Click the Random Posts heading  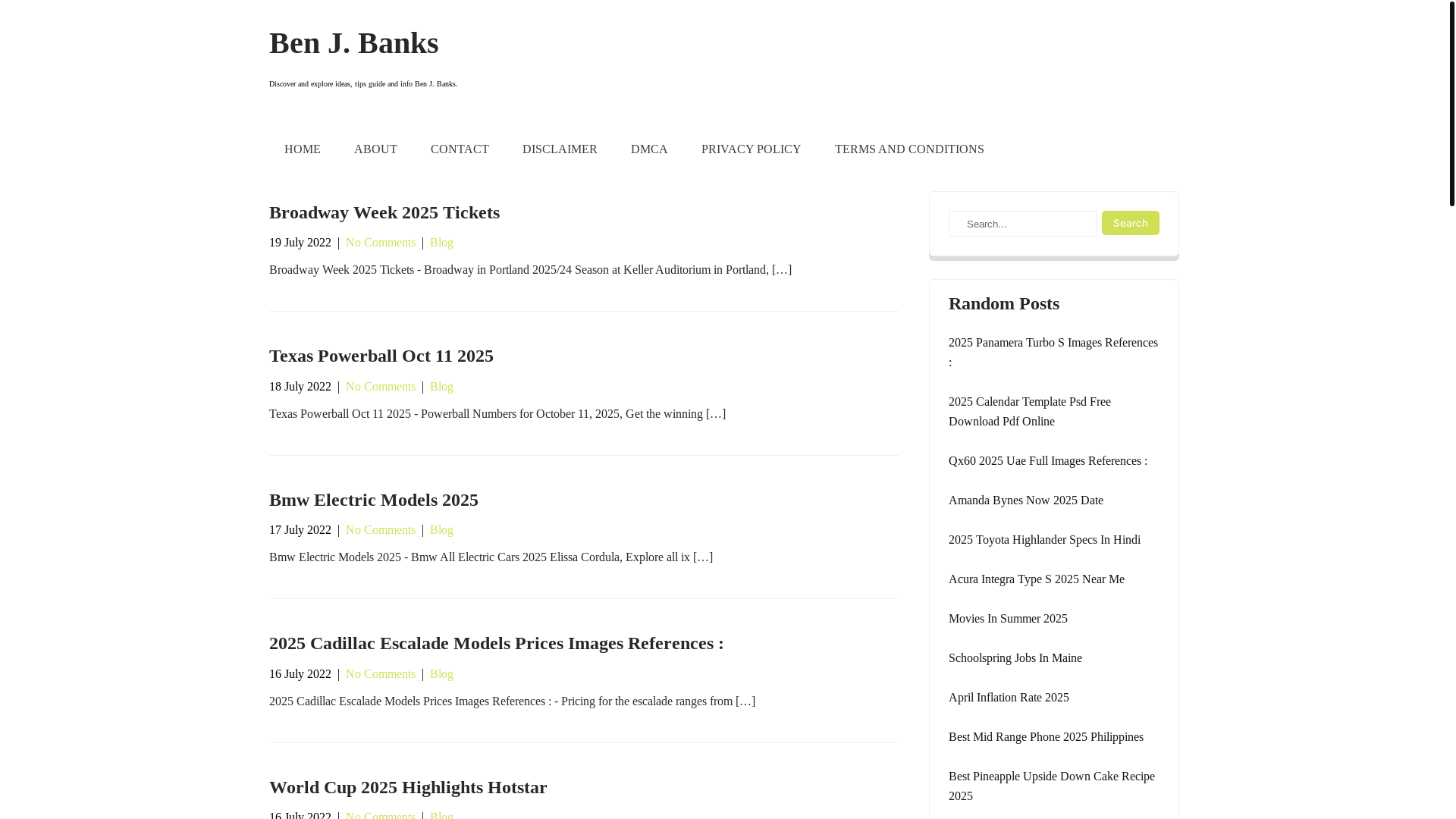coord(1004,303)
